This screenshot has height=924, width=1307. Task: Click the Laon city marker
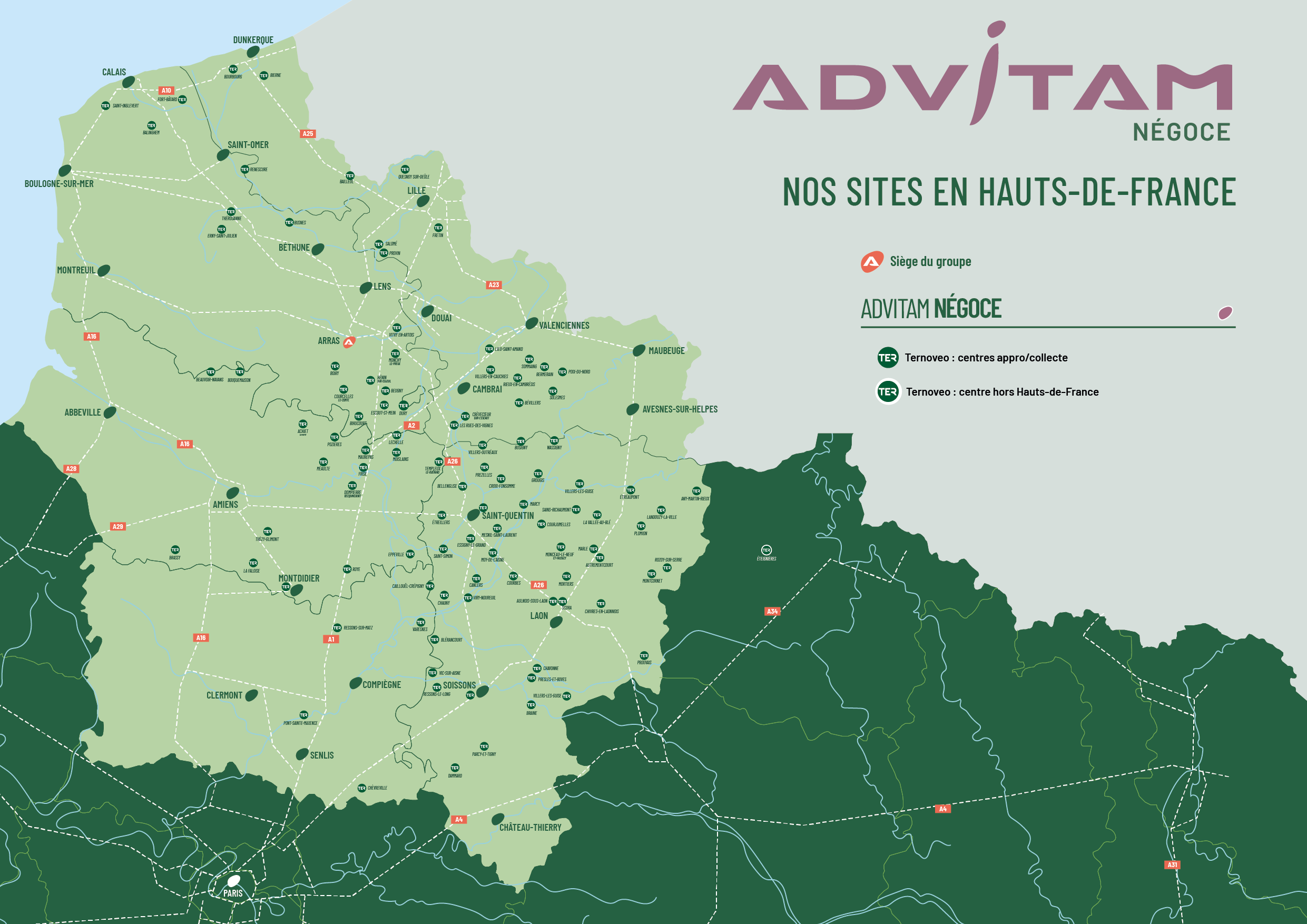tap(556, 622)
